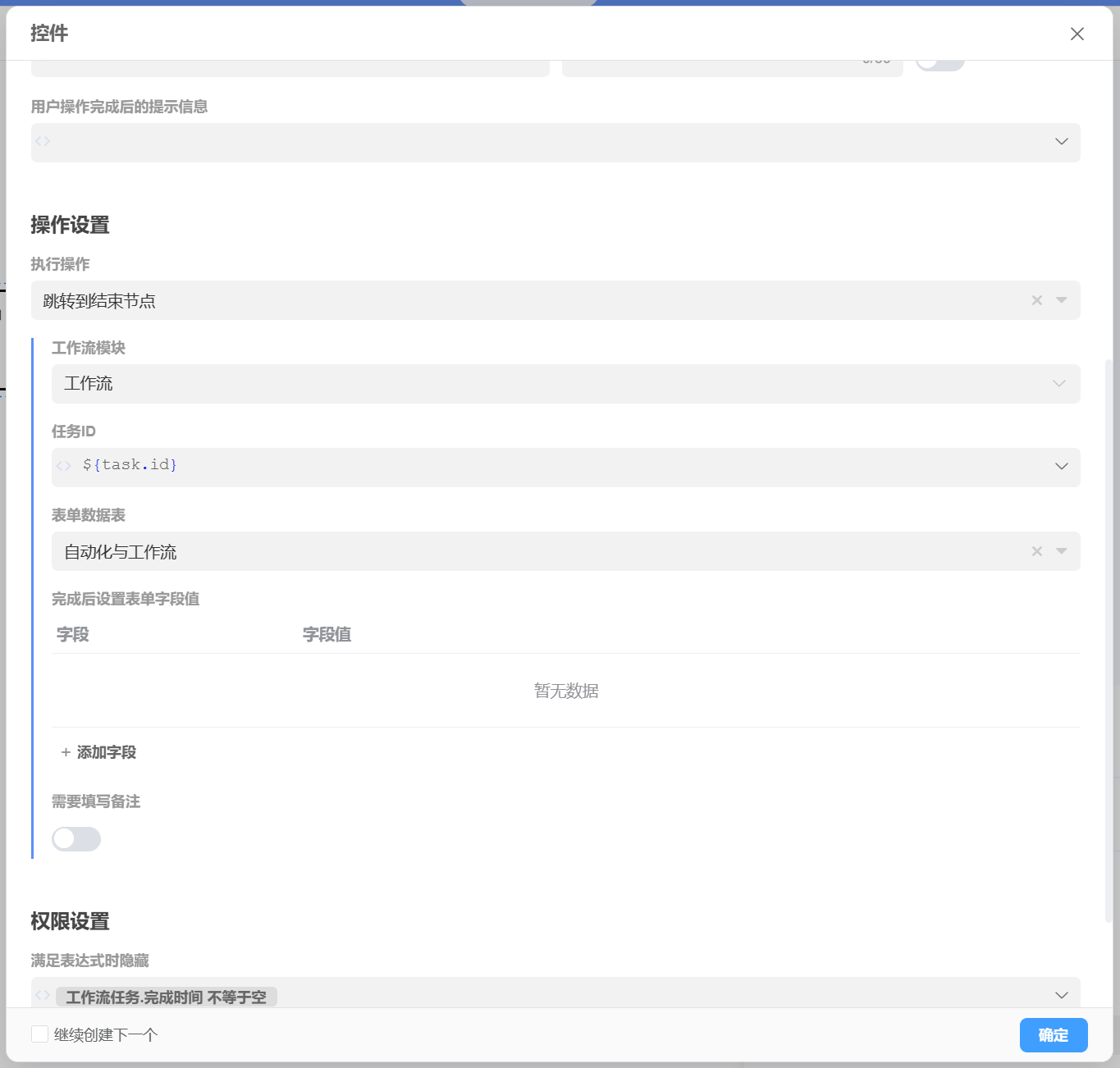Open 表单数据表 dropdown arrow
The image size is (1120, 1068).
(1062, 551)
